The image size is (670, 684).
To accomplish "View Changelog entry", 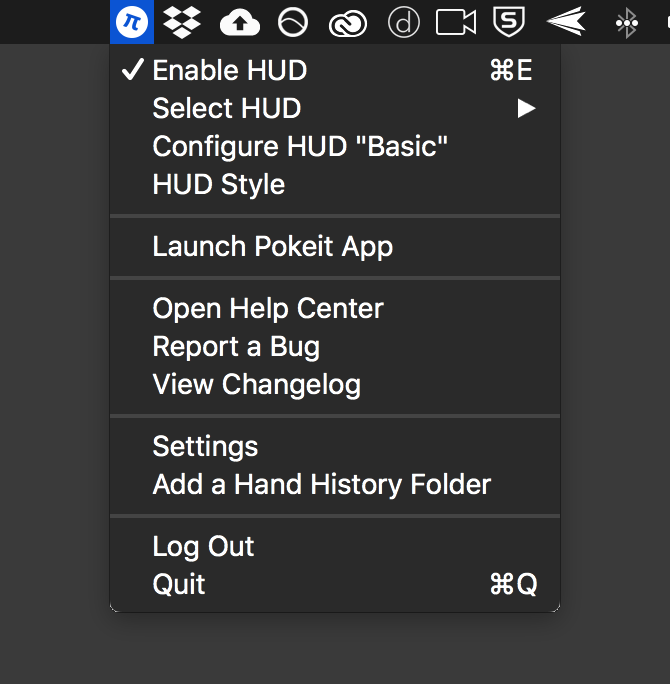I will (335, 384).
